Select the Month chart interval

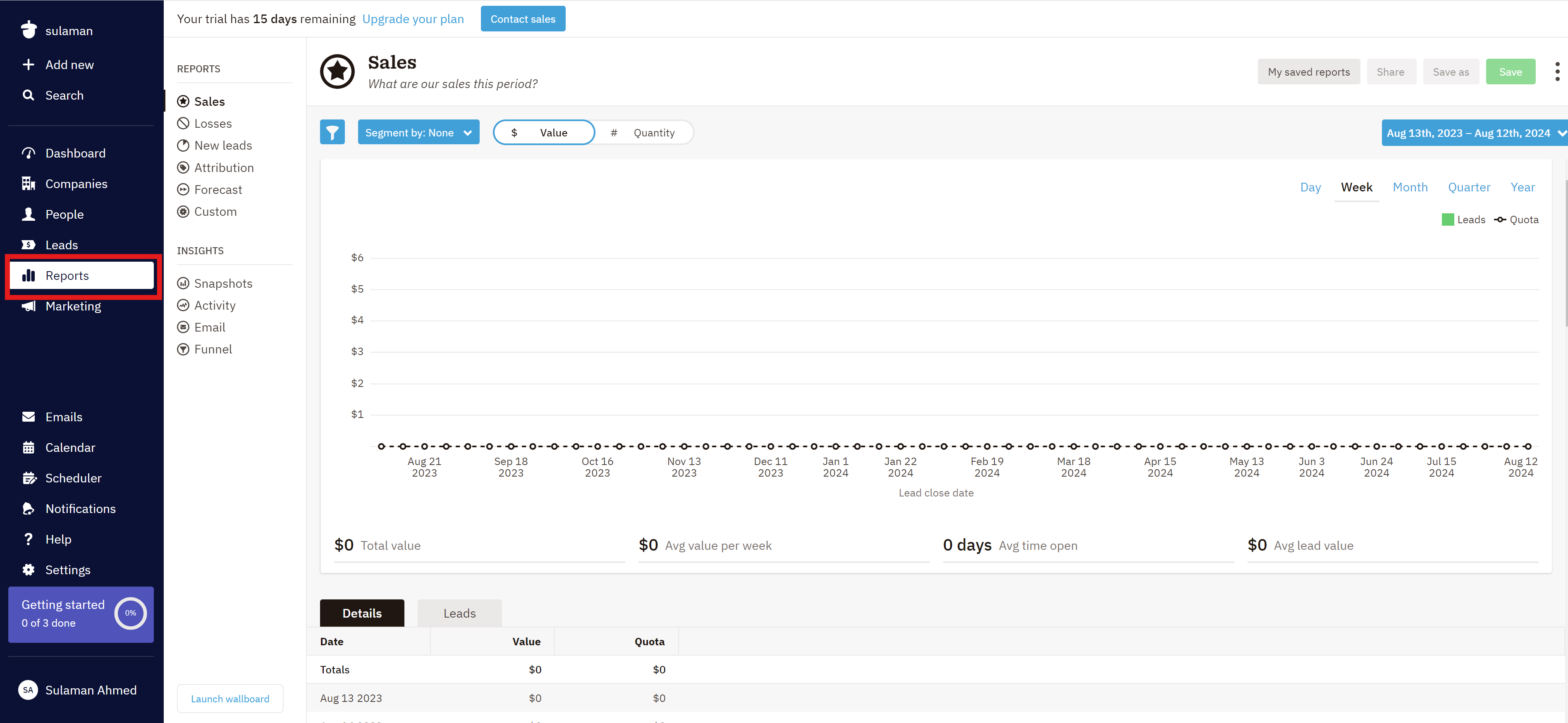click(1410, 187)
